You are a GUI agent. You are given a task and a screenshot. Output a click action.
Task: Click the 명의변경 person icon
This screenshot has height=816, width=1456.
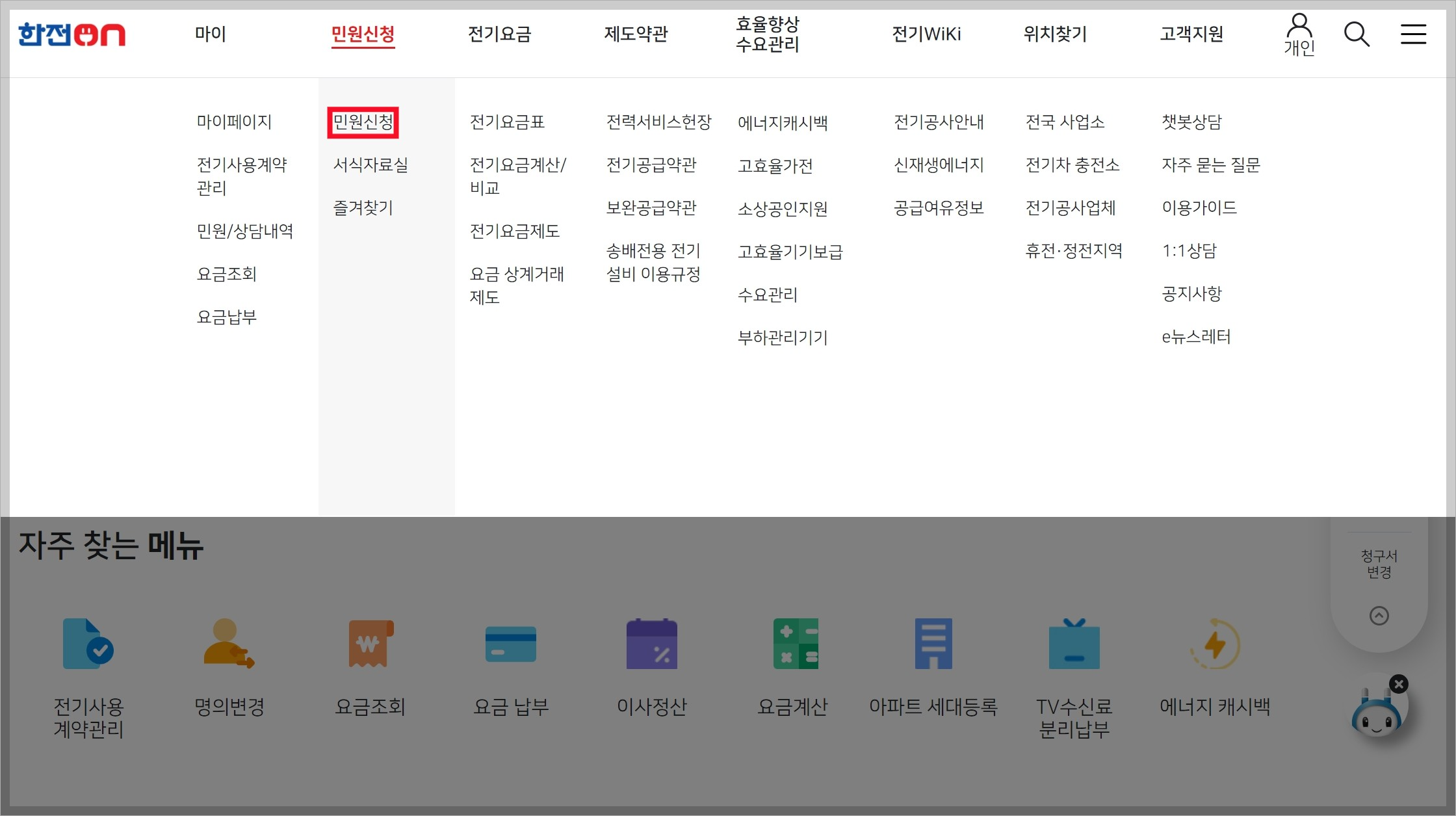coord(229,644)
